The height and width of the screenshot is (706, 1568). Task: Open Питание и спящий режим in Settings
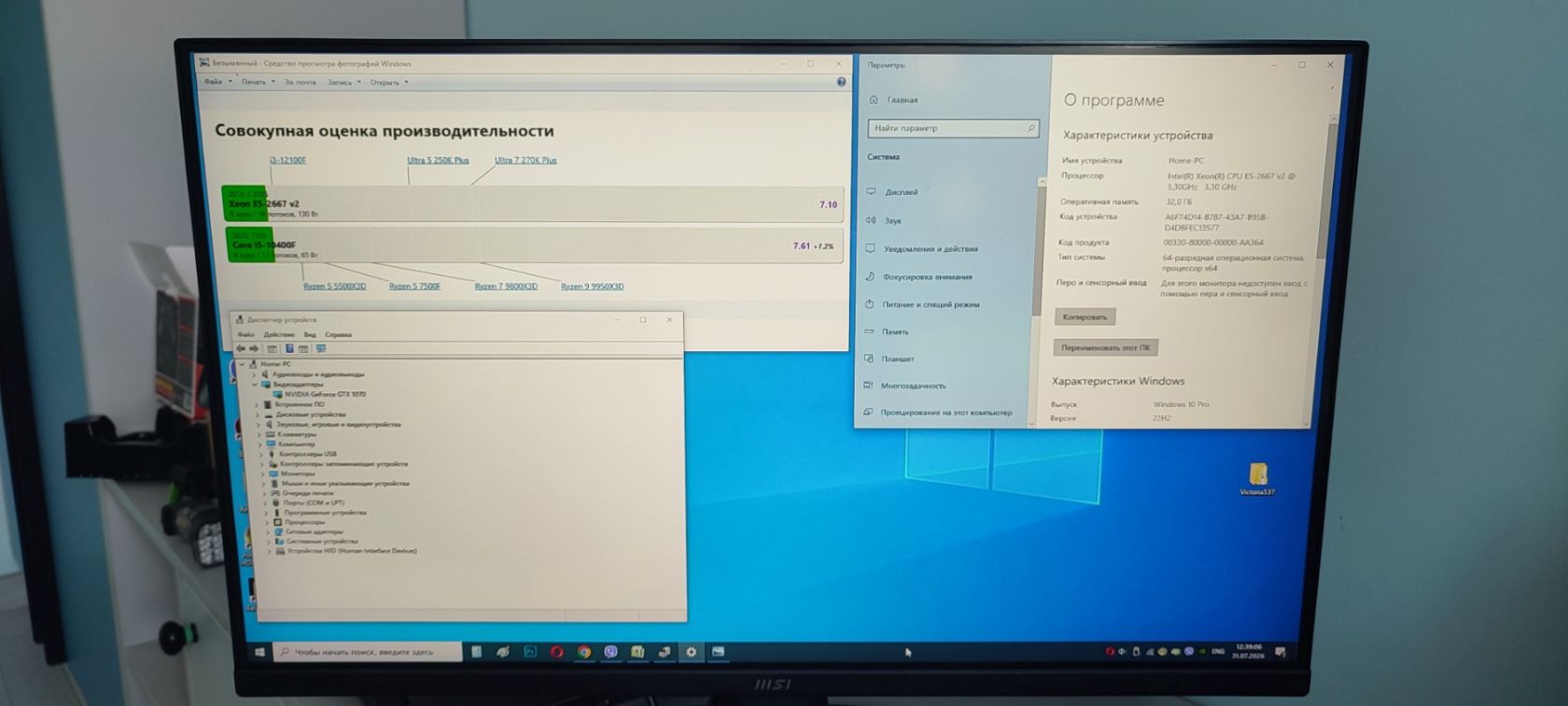(922, 304)
